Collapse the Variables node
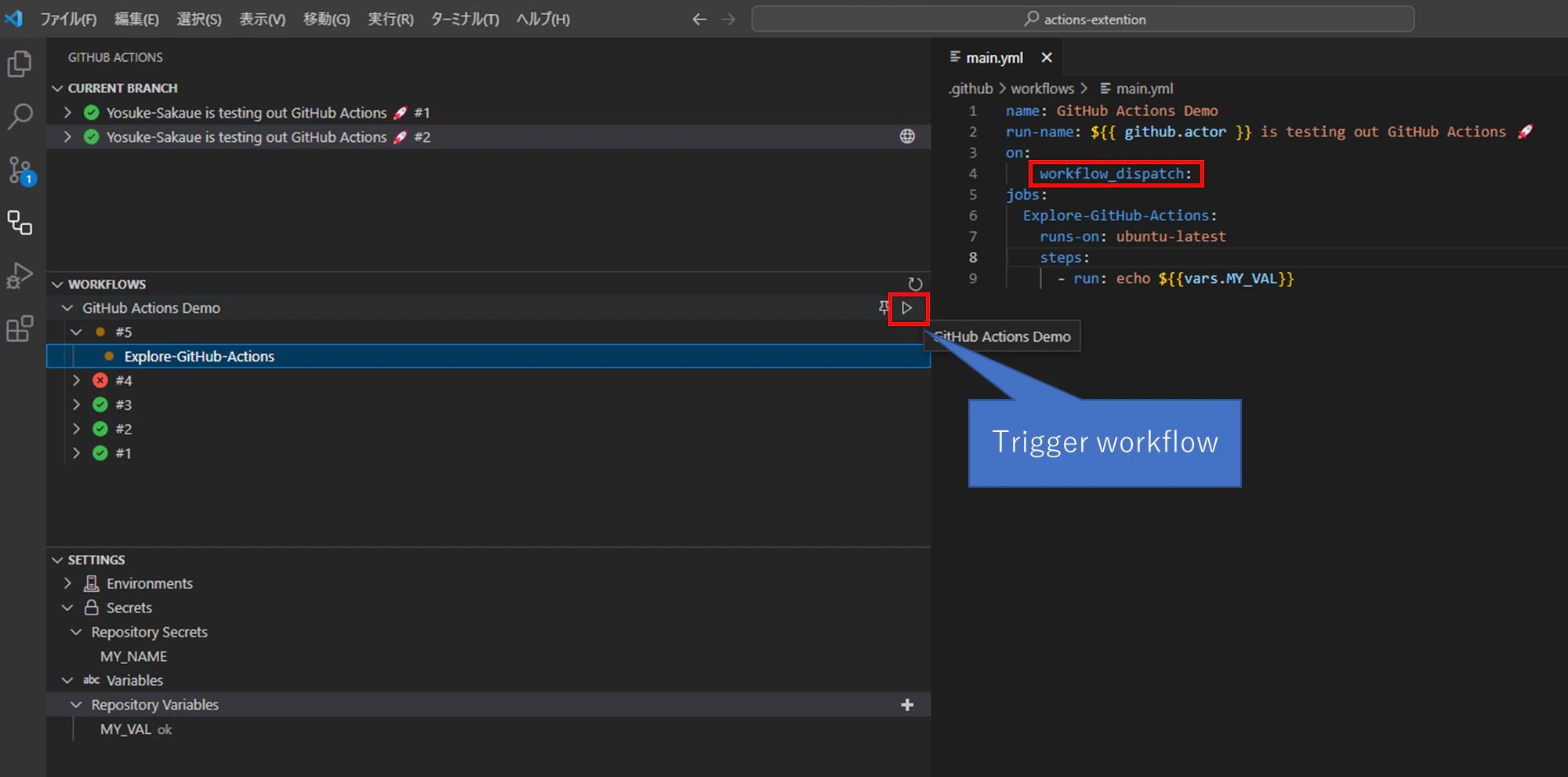This screenshot has height=777, width=1568. click(67, 681)
